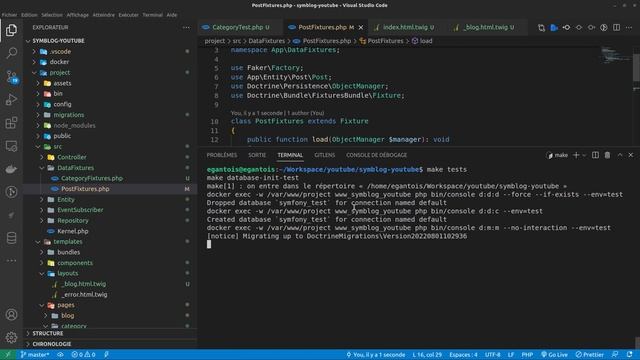Close the terminal panel
Viewport: 640px width, 360px height.
(631, 155)
